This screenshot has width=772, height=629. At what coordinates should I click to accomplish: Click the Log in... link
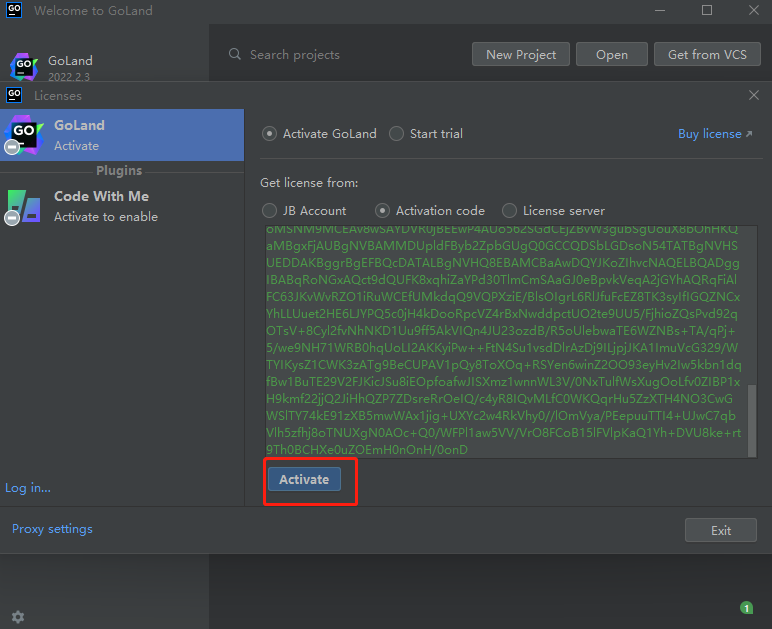coord(28,488)
